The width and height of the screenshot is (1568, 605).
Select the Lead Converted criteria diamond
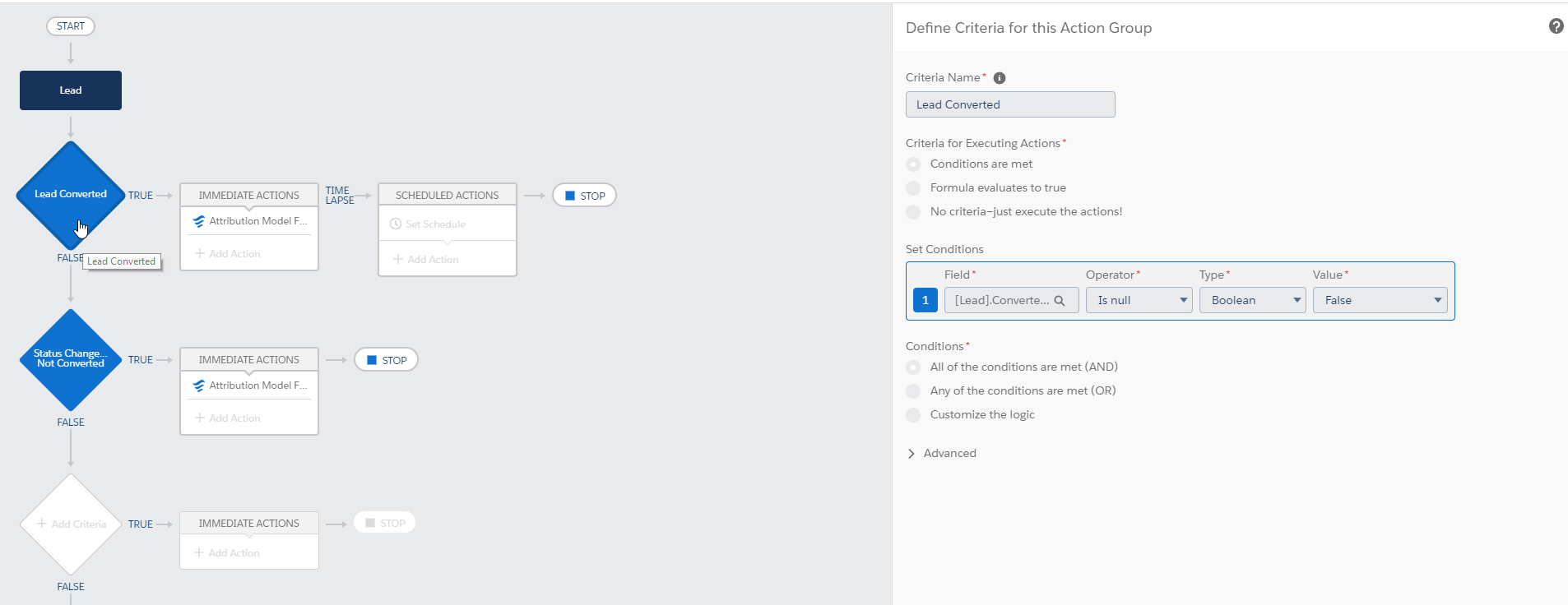[x=71, y=194]
